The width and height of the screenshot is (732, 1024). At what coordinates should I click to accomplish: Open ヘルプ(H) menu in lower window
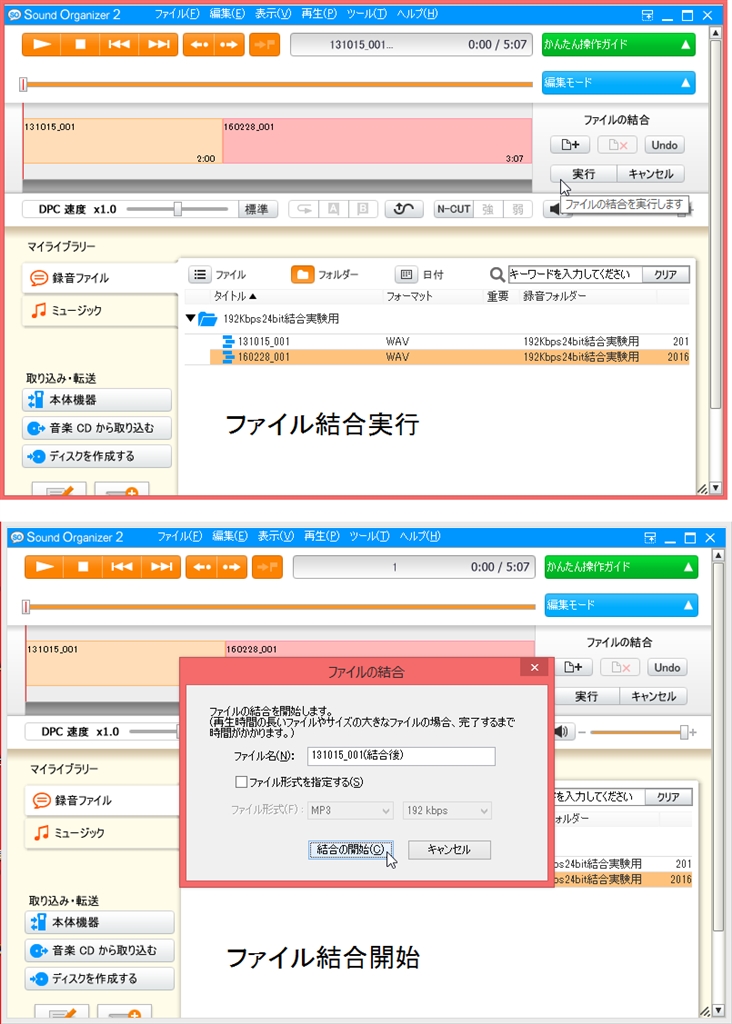(x=420, y=536)
